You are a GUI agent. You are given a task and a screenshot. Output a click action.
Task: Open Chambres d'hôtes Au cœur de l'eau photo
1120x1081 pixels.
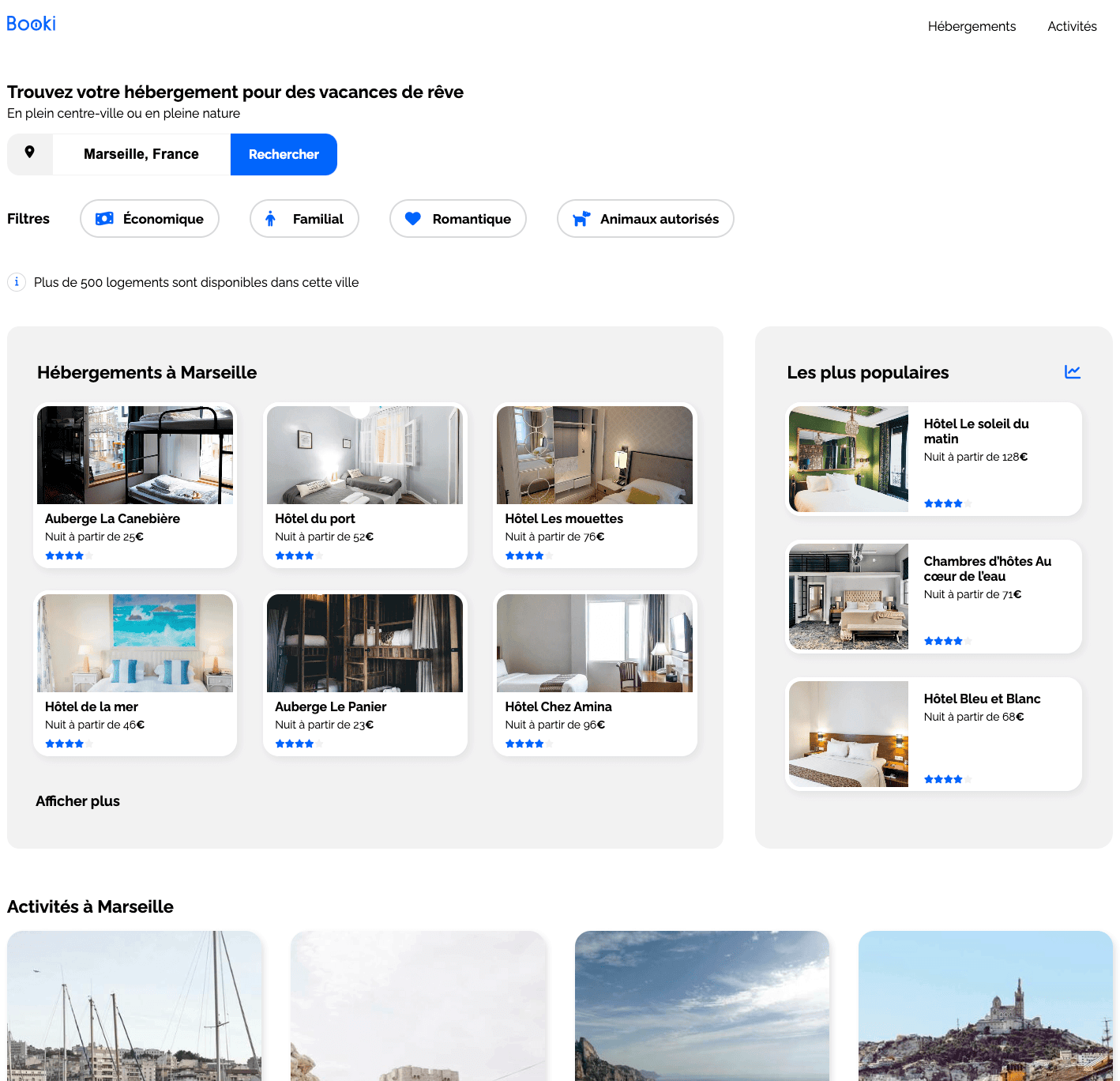point(848,597)
